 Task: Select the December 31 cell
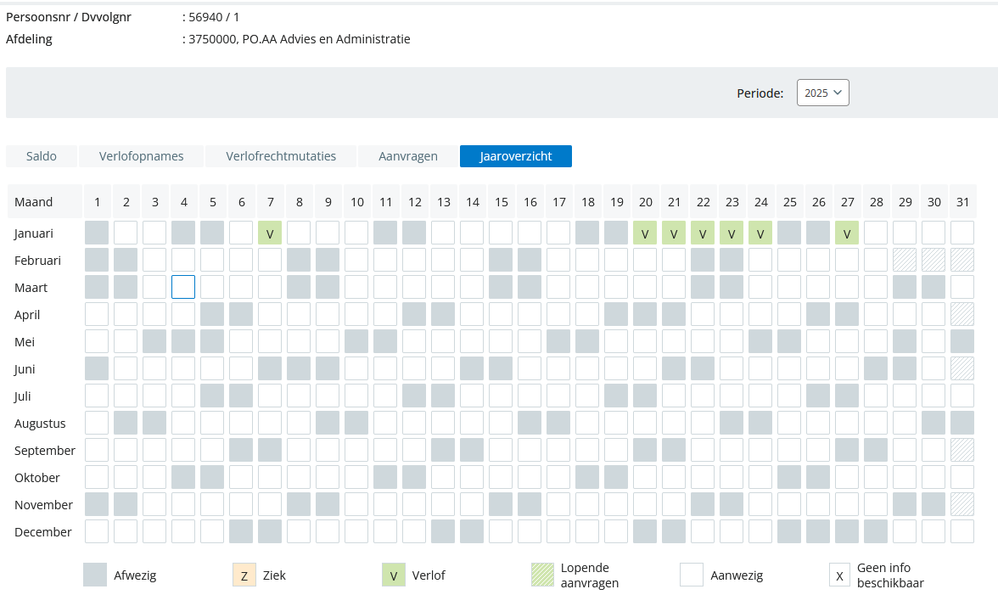(x=962, y=532)
